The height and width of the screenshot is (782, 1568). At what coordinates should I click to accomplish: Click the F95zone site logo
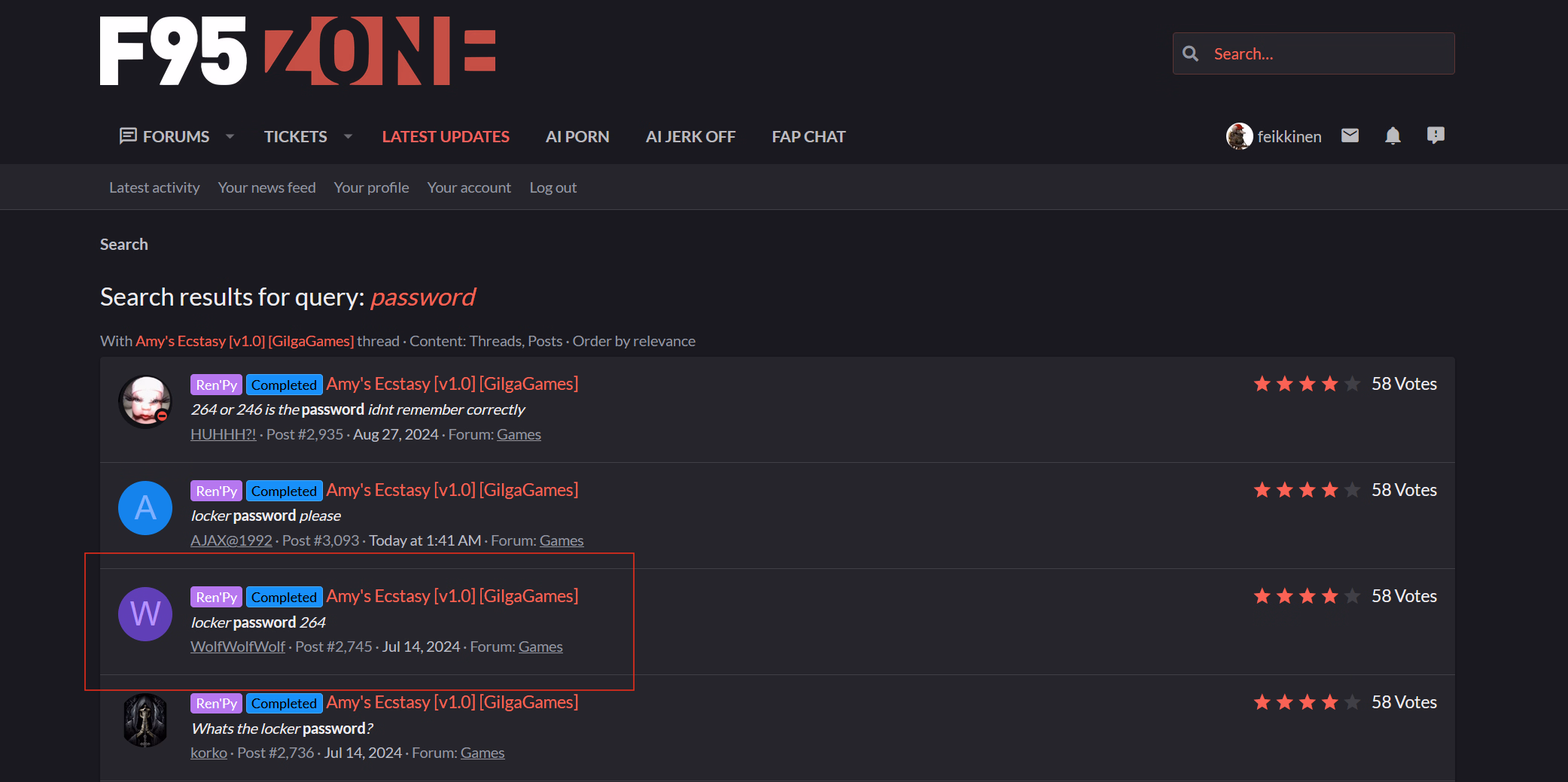297,51
